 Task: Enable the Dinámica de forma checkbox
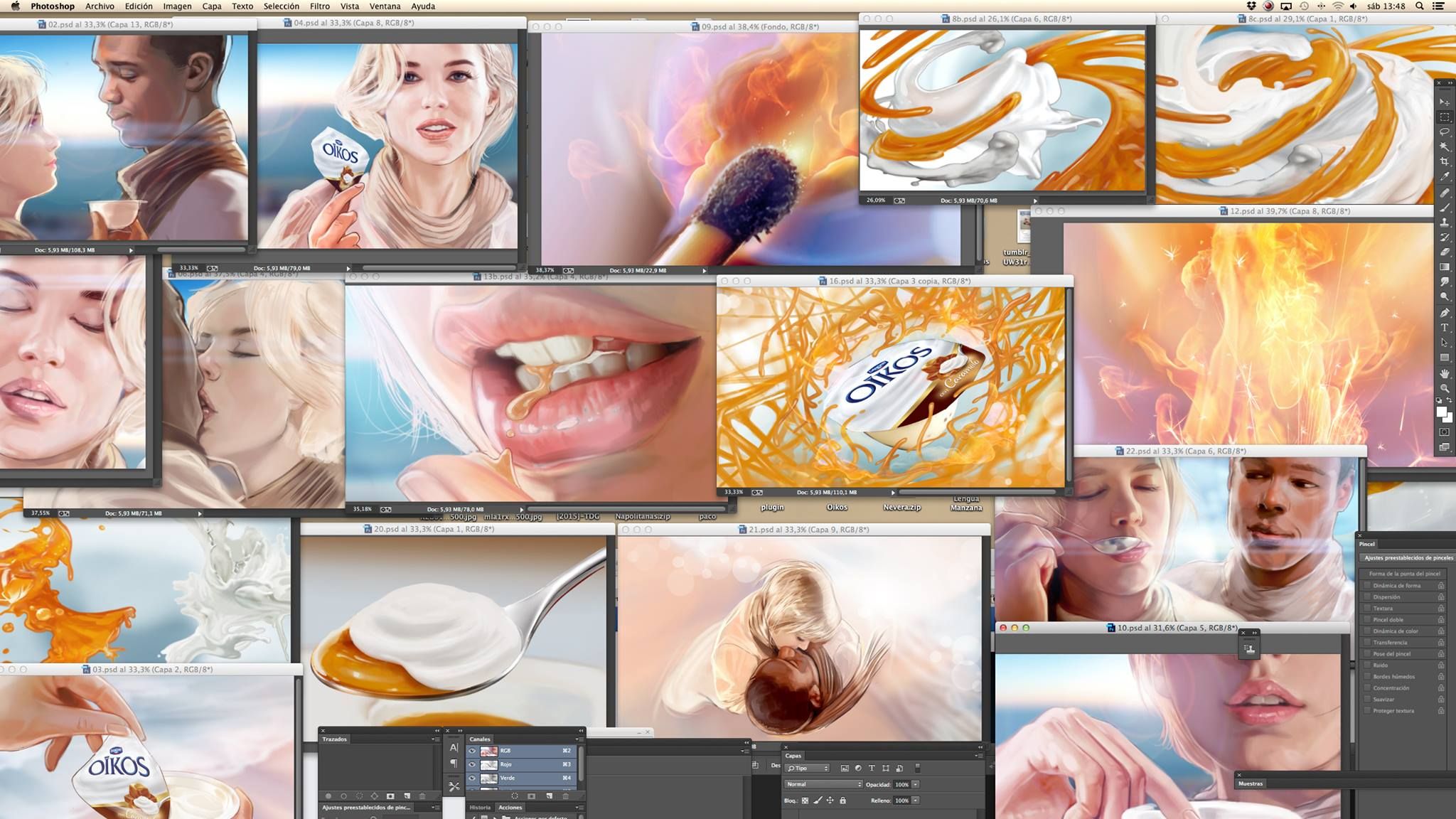point(1367,586)
